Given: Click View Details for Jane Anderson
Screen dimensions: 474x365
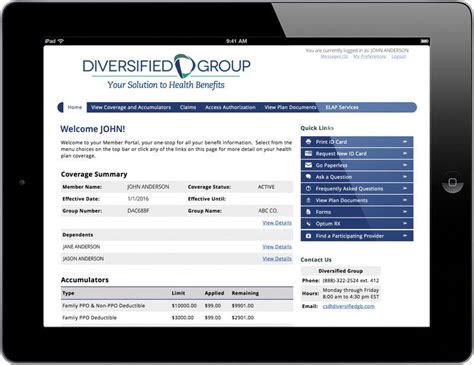Looking at the screenshot, I should point(277,247).
